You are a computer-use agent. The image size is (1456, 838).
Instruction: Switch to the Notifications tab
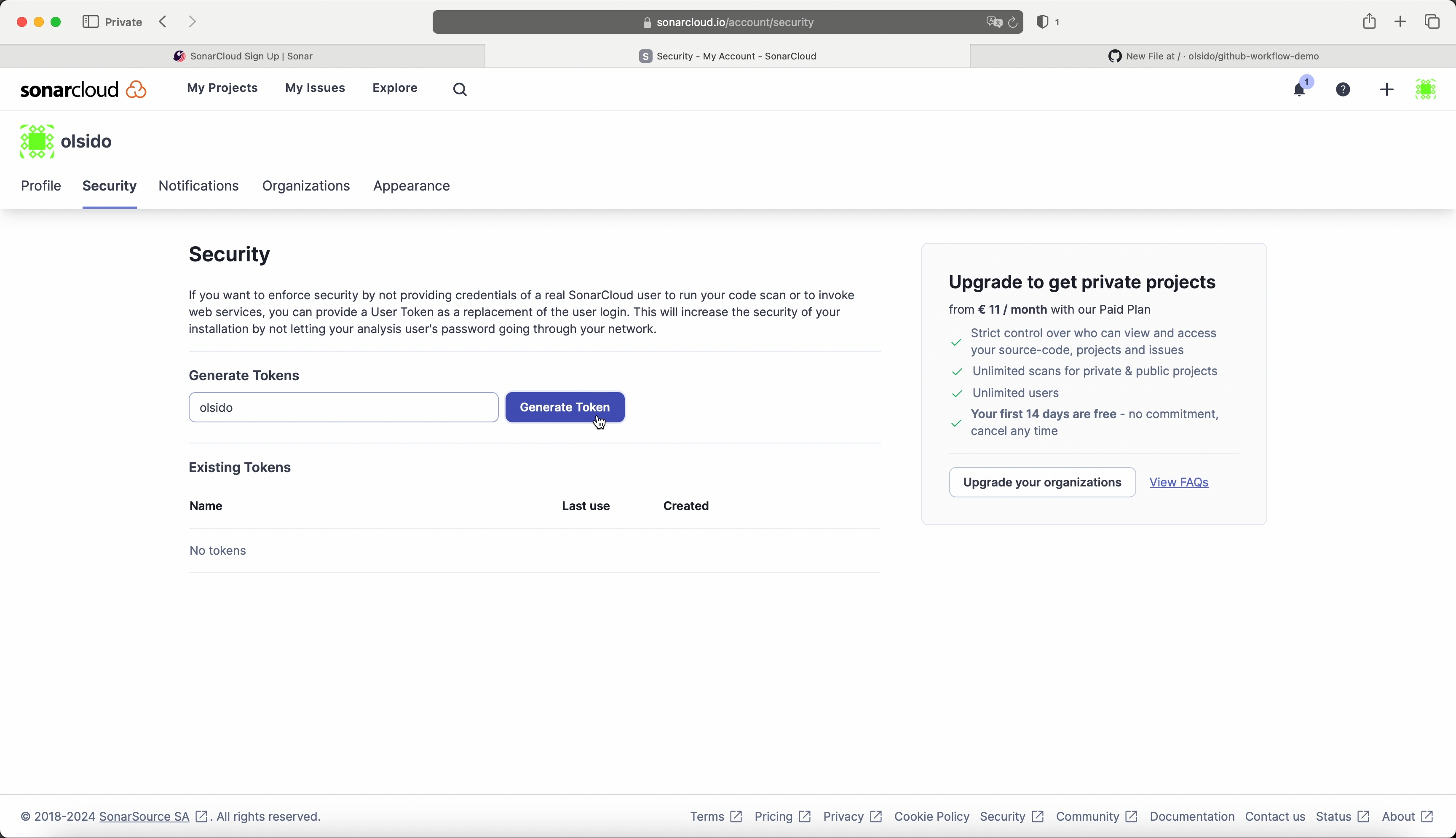click(x=198, y=186)
